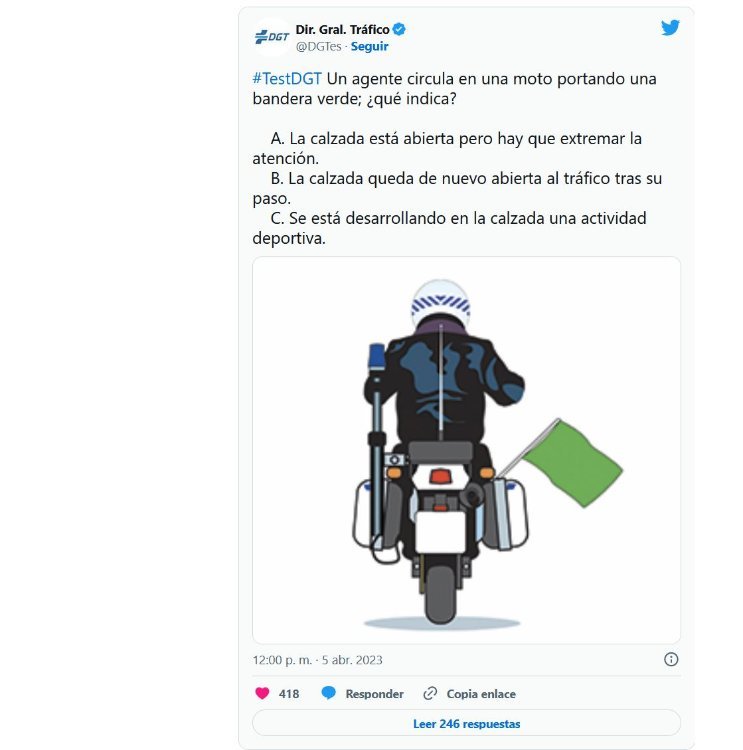Open the tweet timestamp 12:00 p. m. · 5 abr. 2023
Image resolution: width=743 pixels, height=750 pixels.
(318, 660)
